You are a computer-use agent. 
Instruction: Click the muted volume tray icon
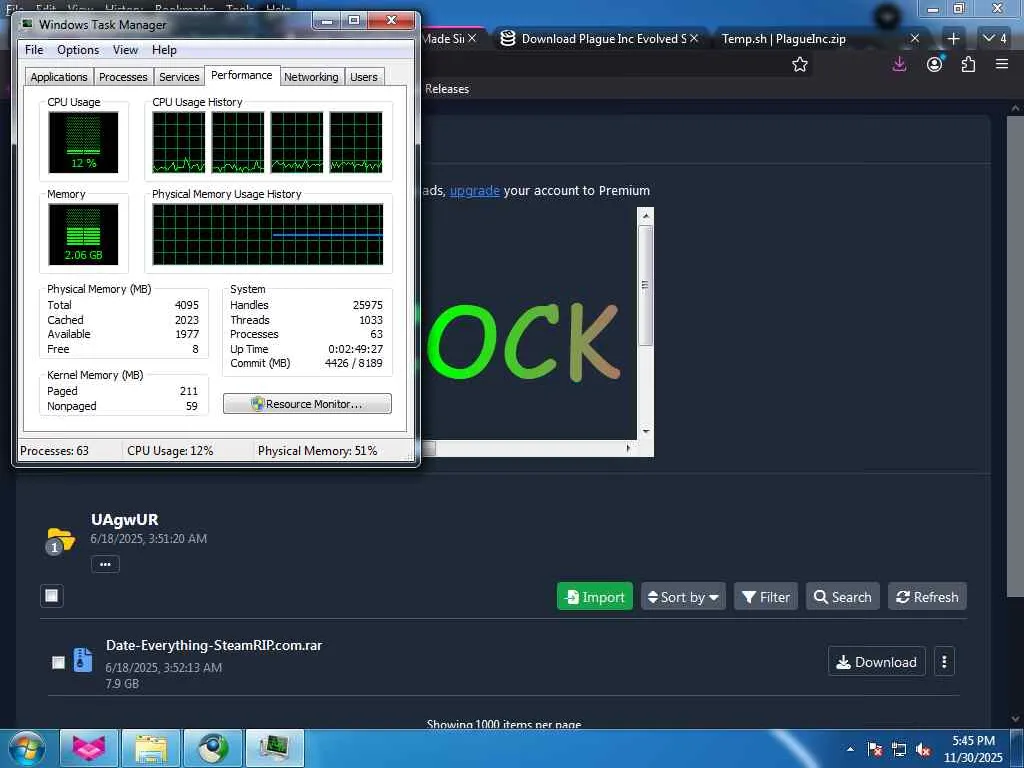[923, 750]
